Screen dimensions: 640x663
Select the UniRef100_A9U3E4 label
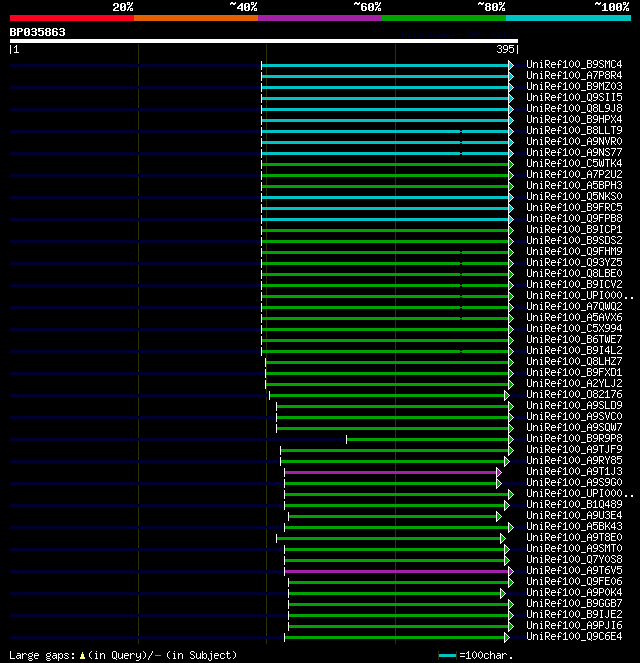coord(574,515)
